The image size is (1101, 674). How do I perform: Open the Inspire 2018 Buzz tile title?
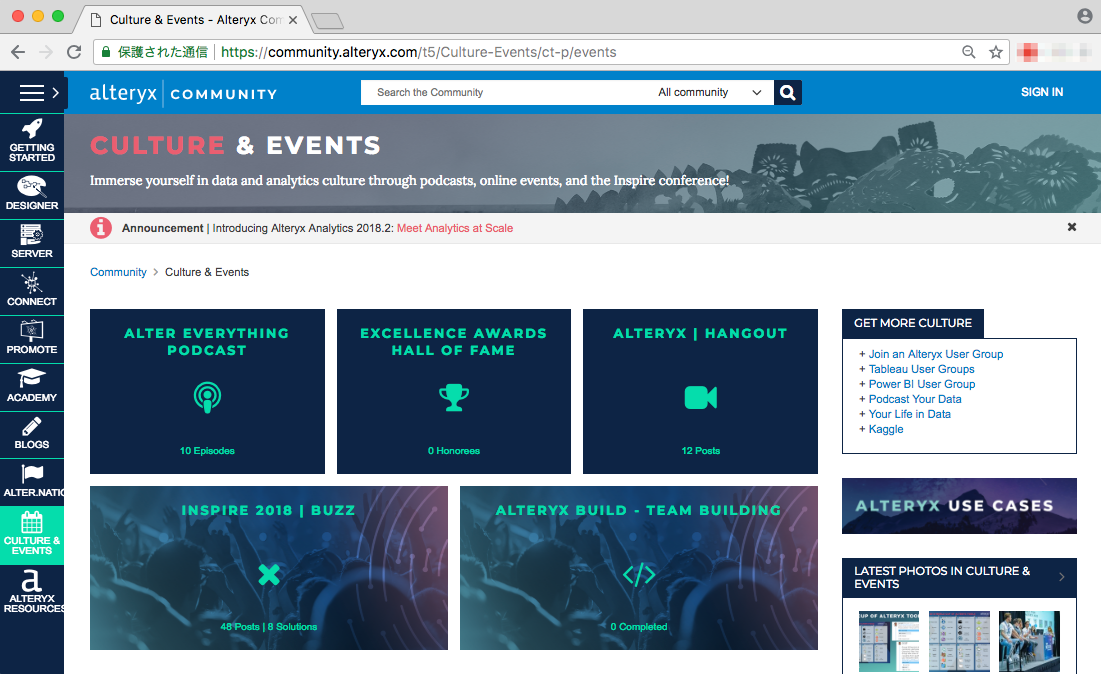tap(268, 510)
